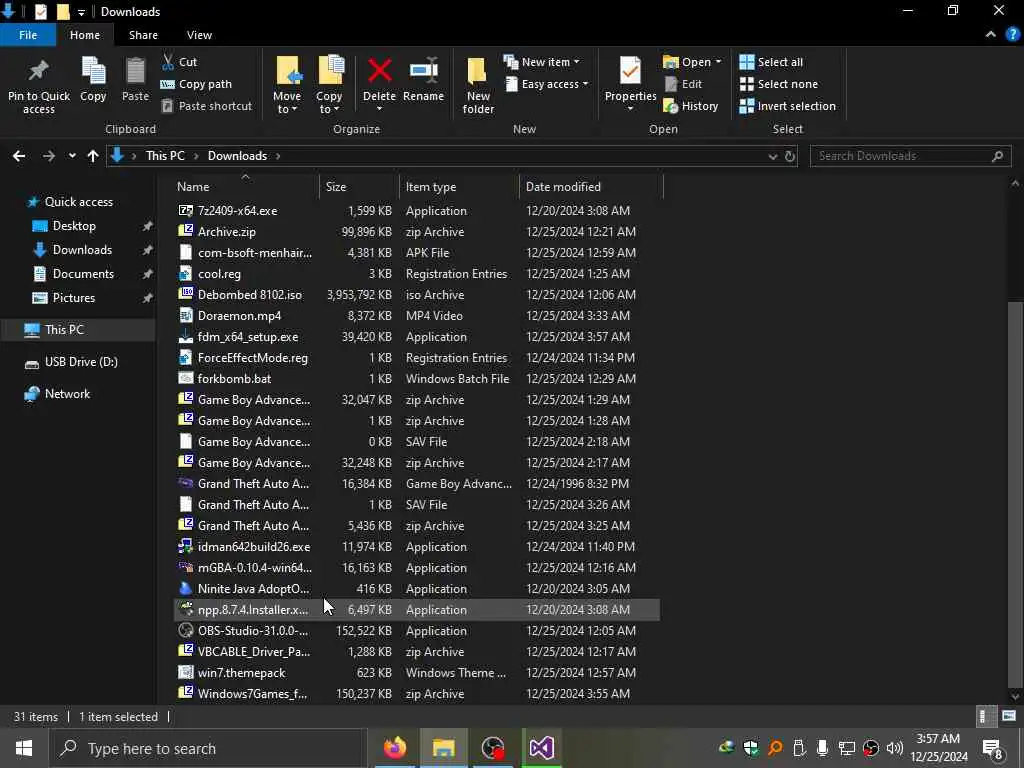Open the File menu tab
This screenshot has width=1024, height=768.
click(x=27, y=35)
